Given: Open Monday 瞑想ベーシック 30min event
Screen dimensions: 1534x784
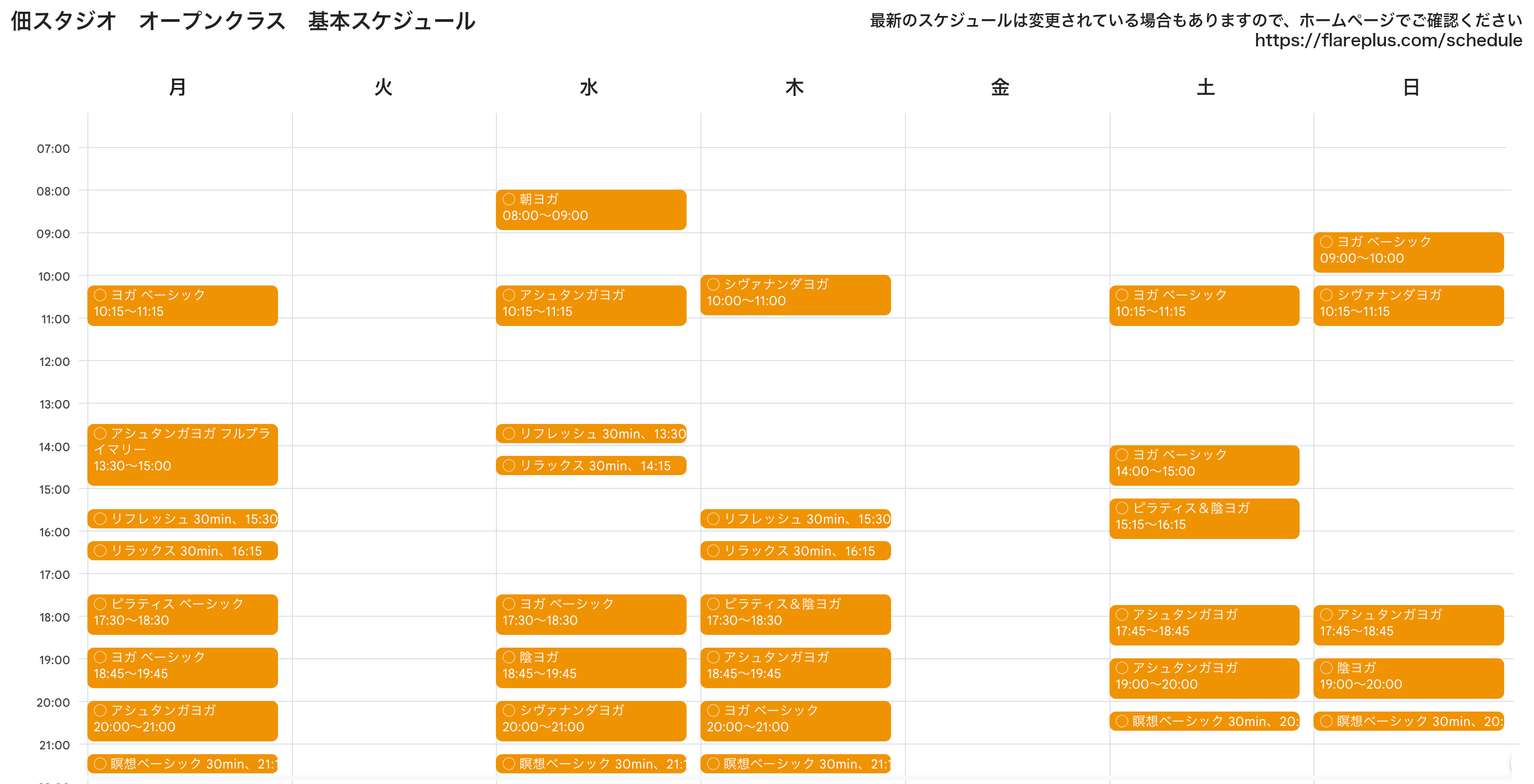Looking at the screenshot, I should 182,763.
